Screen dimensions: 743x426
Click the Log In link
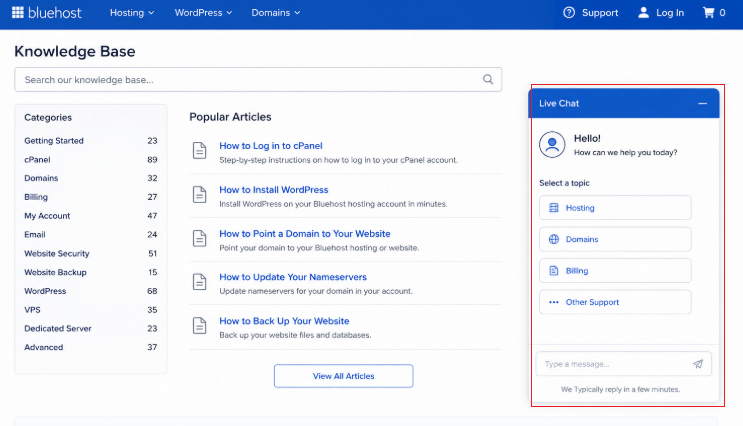click(x=670, y=13)
